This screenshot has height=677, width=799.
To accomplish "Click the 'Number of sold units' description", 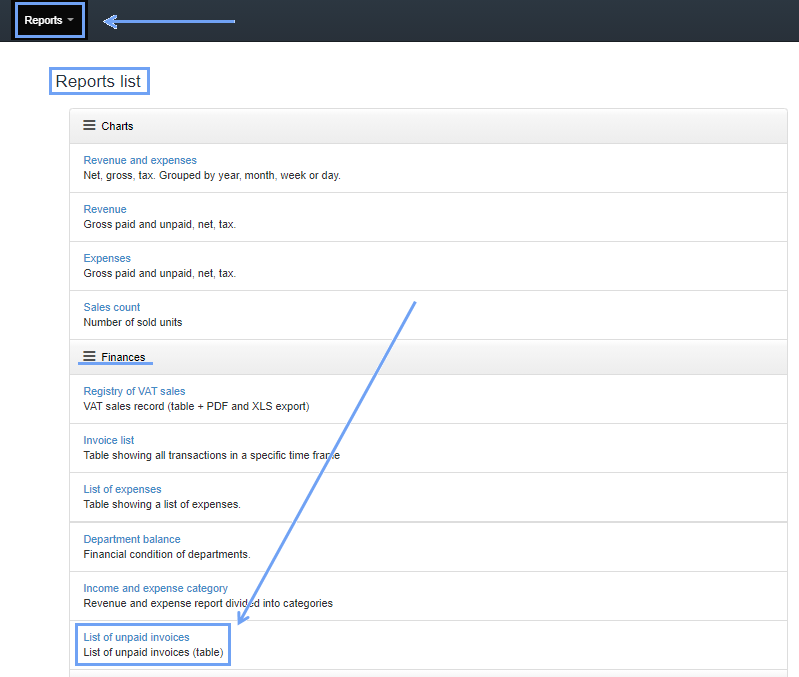I will [x=133, y=322].
